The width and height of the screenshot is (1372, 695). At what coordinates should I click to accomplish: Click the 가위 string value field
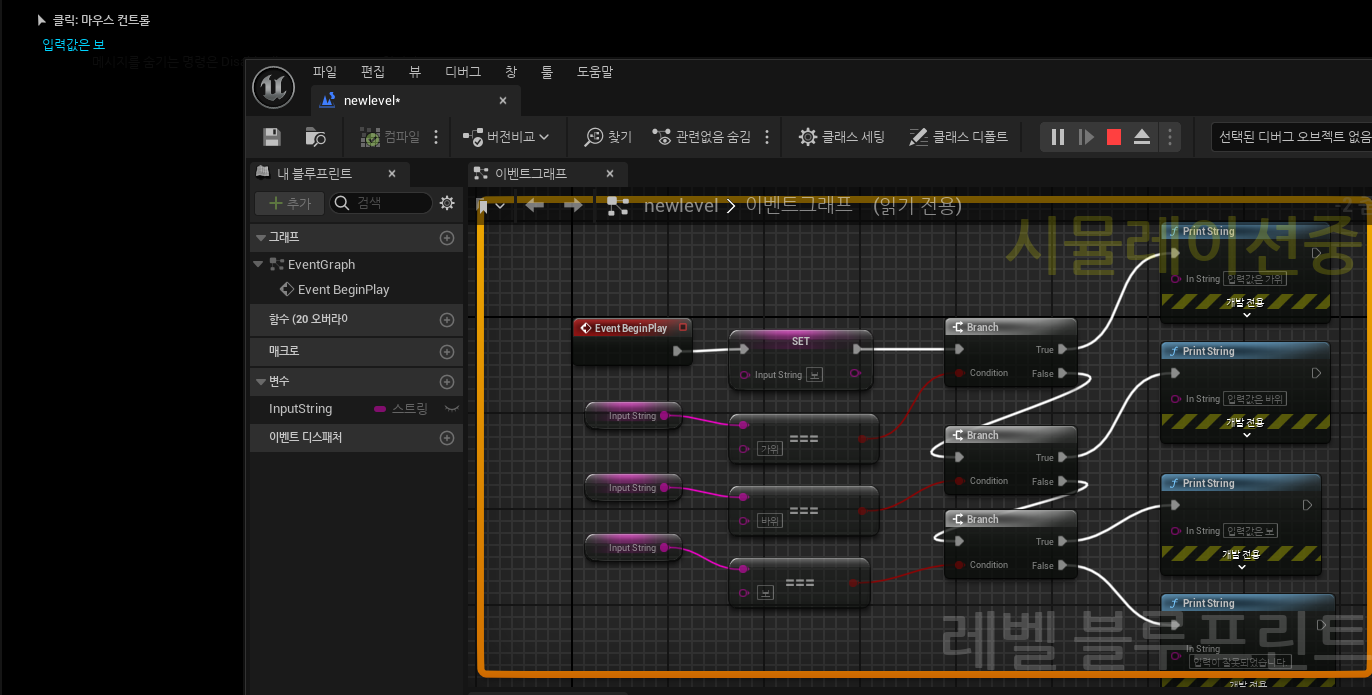coord(771,449)
